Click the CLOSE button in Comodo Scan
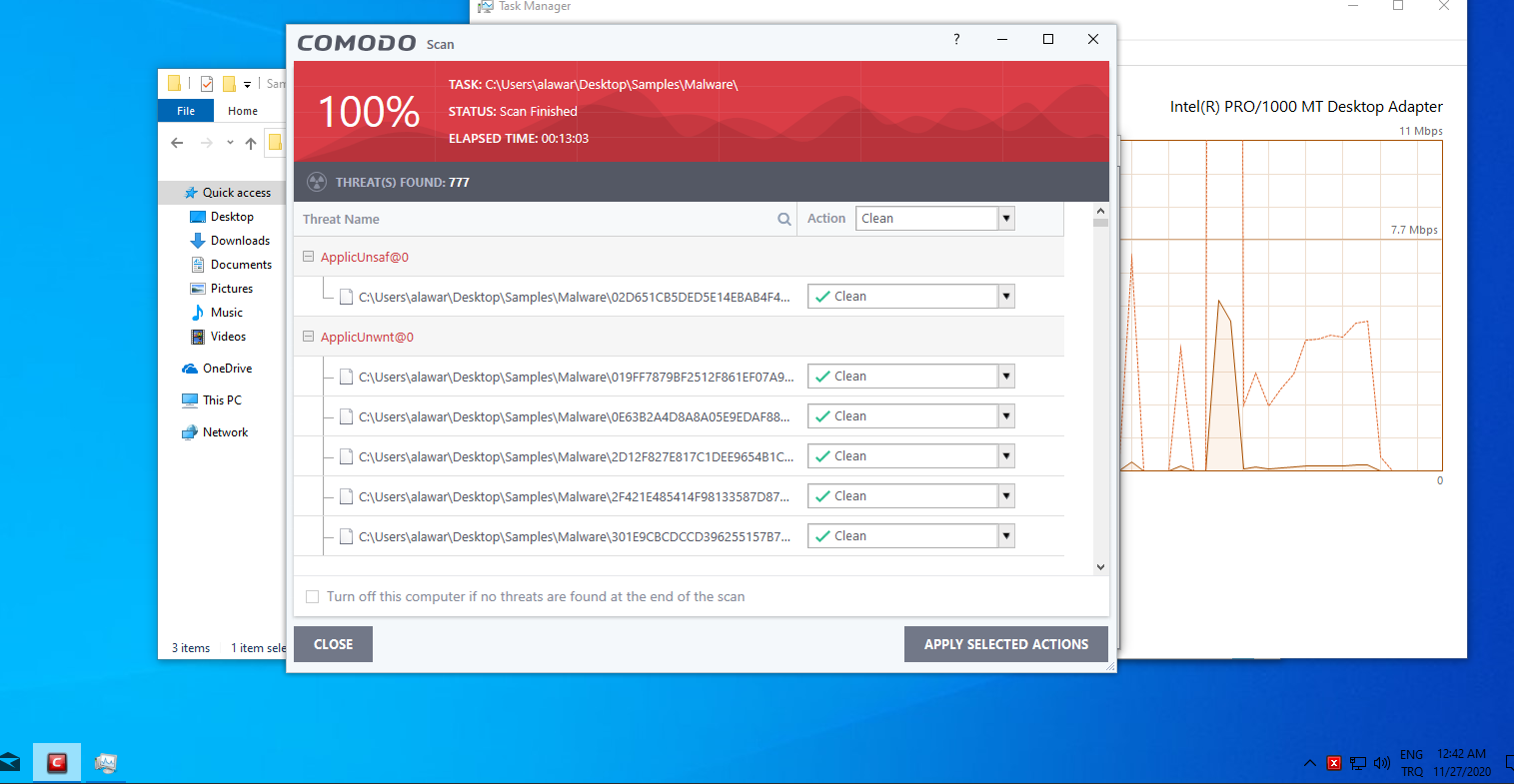This screenshot has width=1514, height=784. (x=333, y=644)
